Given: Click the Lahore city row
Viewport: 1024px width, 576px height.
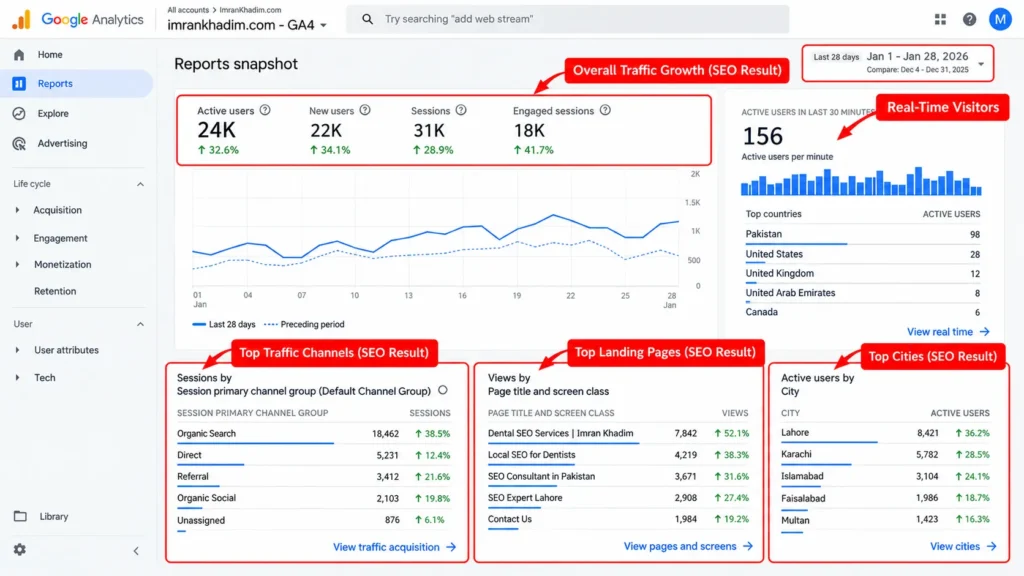Looking at the screenshot, I should (885, 433).
